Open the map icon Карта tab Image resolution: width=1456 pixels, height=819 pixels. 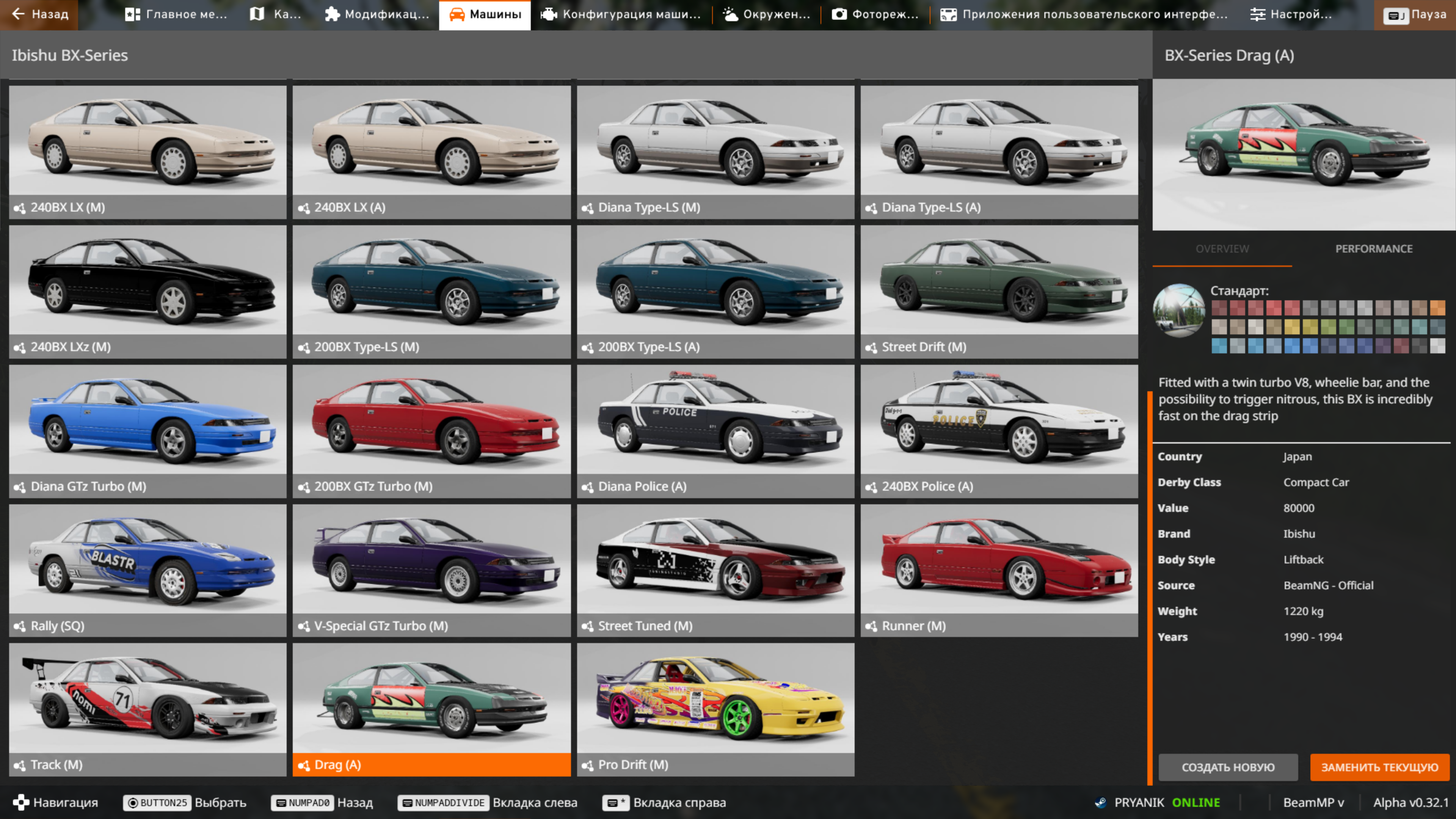click(275, 14)
